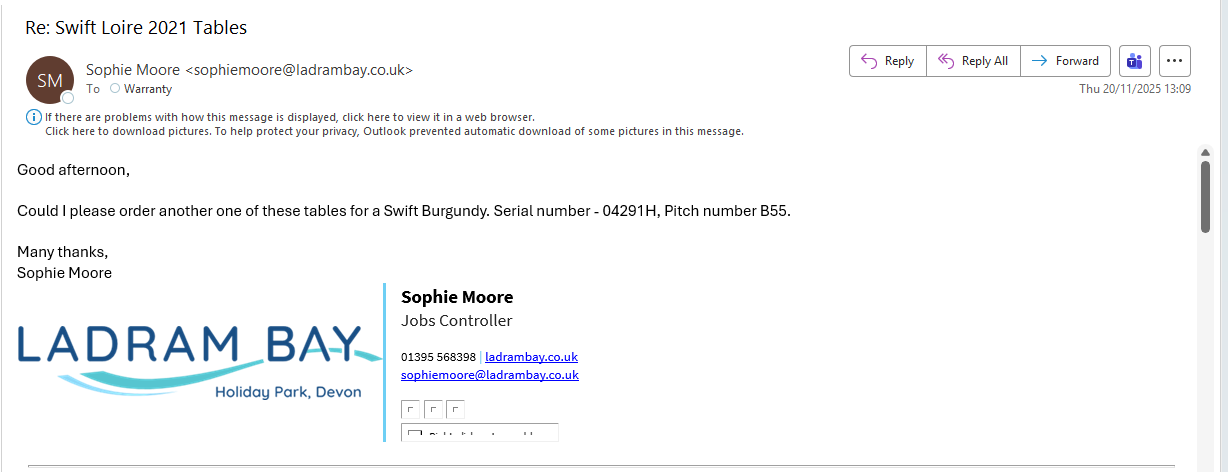Click the presence circle beside Warranty
Image resolution: width=1228 pixels, height=472 pixels.
click(x=115, y=89)
